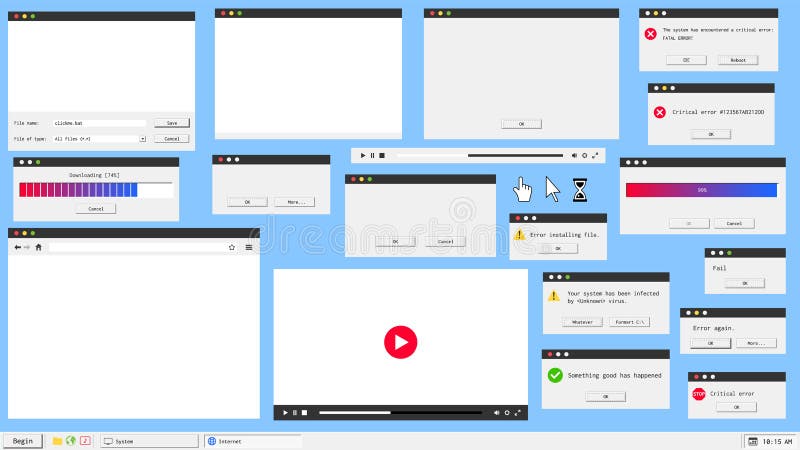Image resolution: width=800 pixels, height=450 pixels.
Task: Click the green checkmark icon
Action: tap(555, 376)
